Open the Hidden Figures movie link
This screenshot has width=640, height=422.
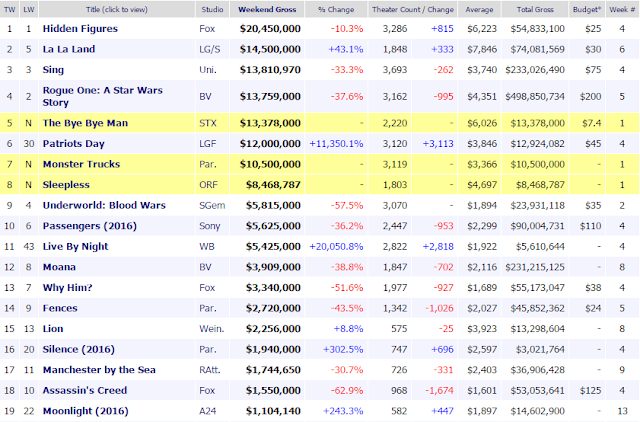tap(89, 29)
